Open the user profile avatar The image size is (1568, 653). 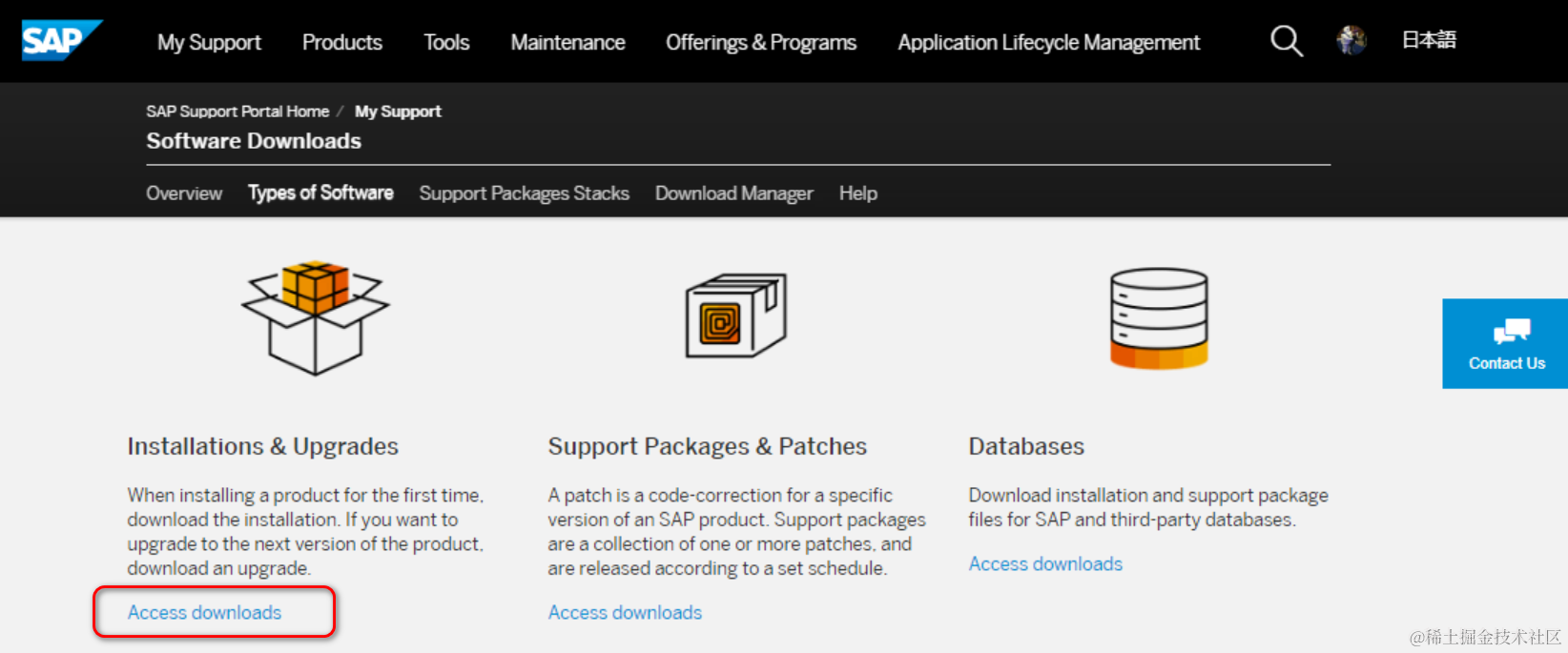coord(1351,40)
